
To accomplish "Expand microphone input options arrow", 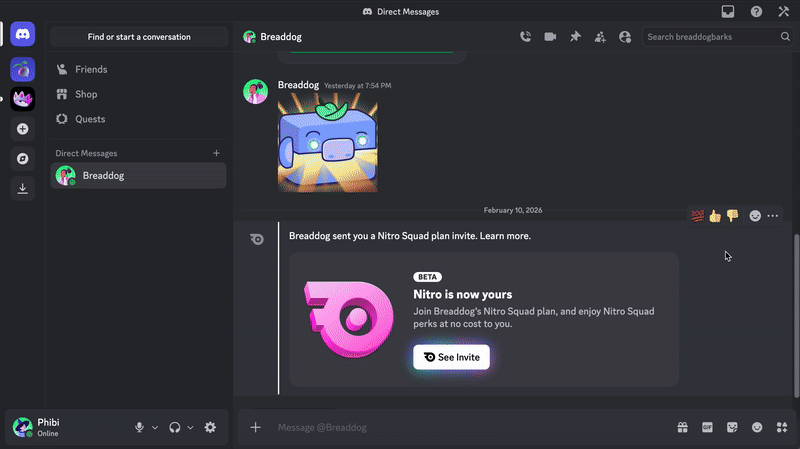I will coord(155,428).
